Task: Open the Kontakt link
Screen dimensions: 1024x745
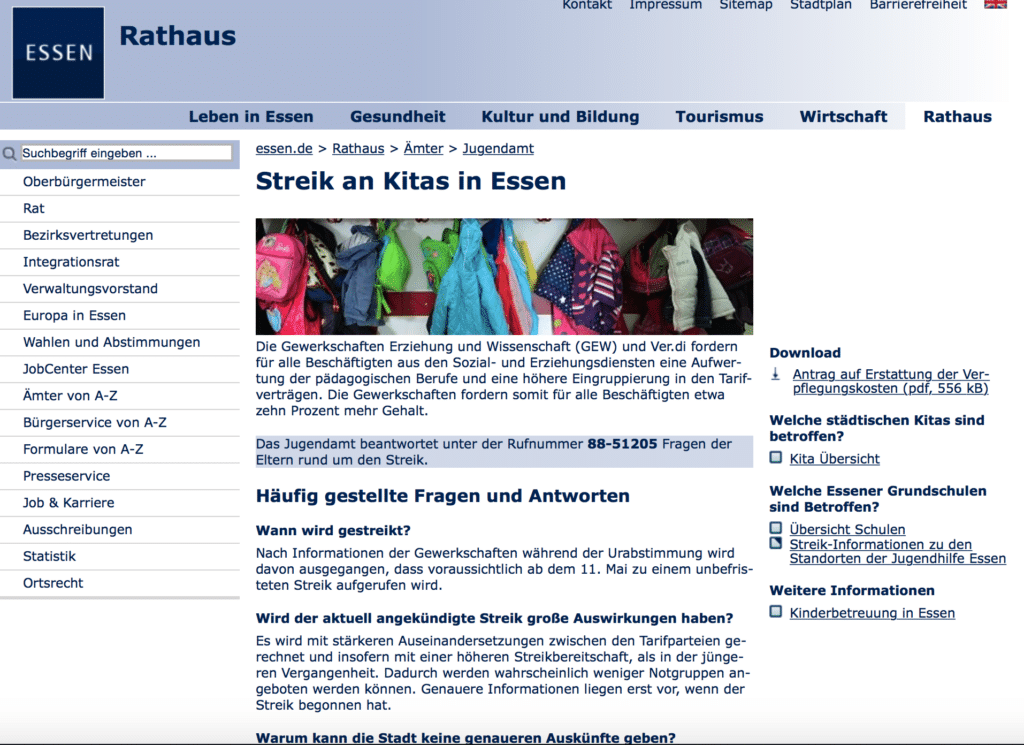Action: pos(587,5)
